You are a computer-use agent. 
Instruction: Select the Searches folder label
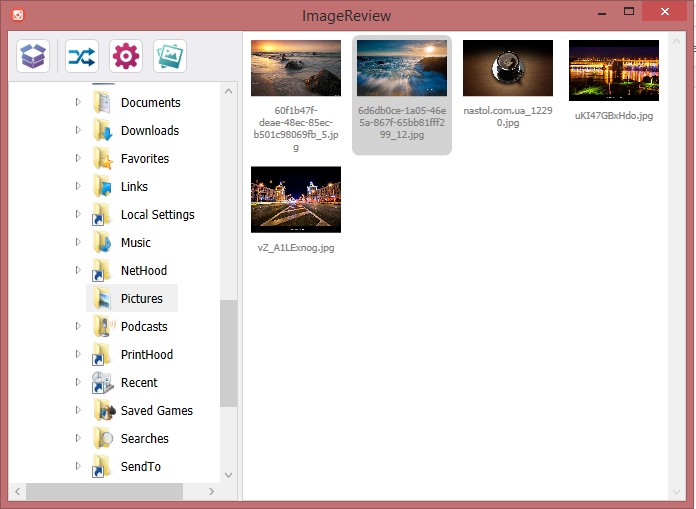[145, 438]
